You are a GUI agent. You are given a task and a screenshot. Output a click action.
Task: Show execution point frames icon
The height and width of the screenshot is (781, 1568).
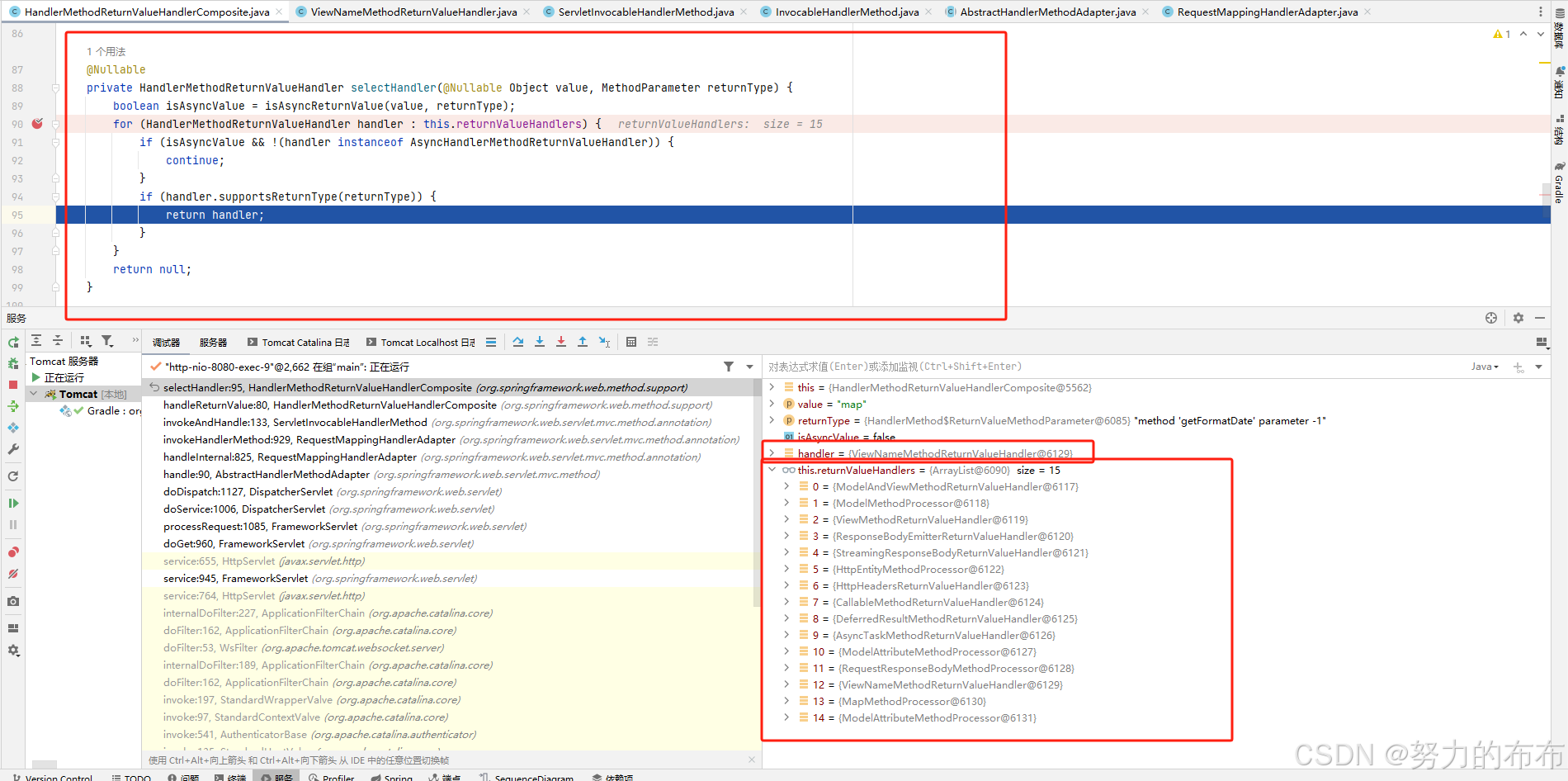(x=491, y=342)
